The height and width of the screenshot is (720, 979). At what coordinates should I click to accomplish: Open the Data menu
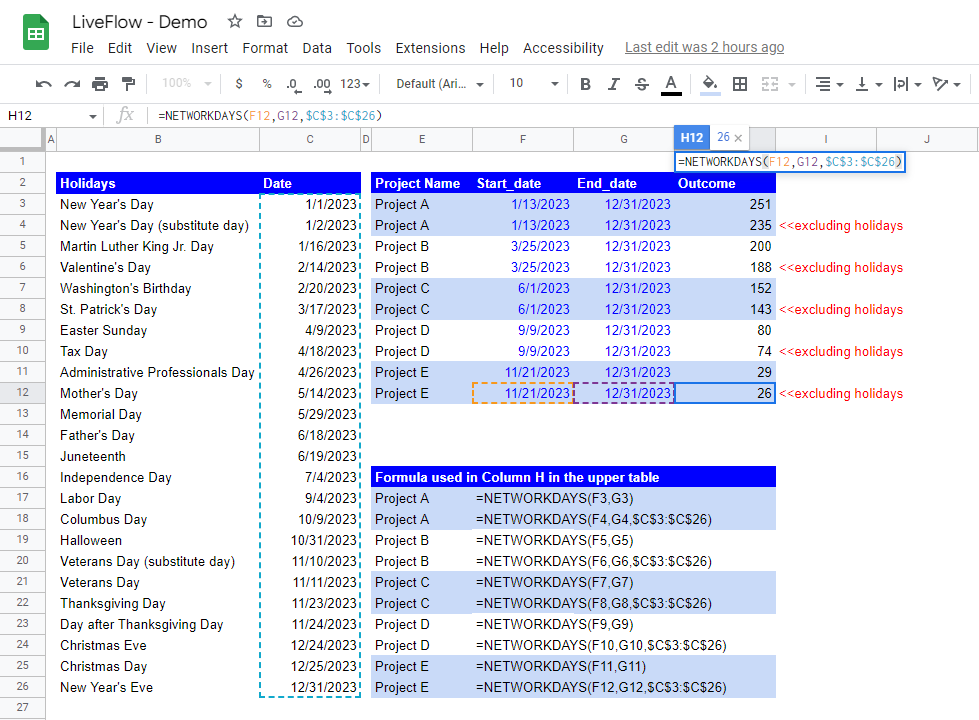tap(317, 48)
